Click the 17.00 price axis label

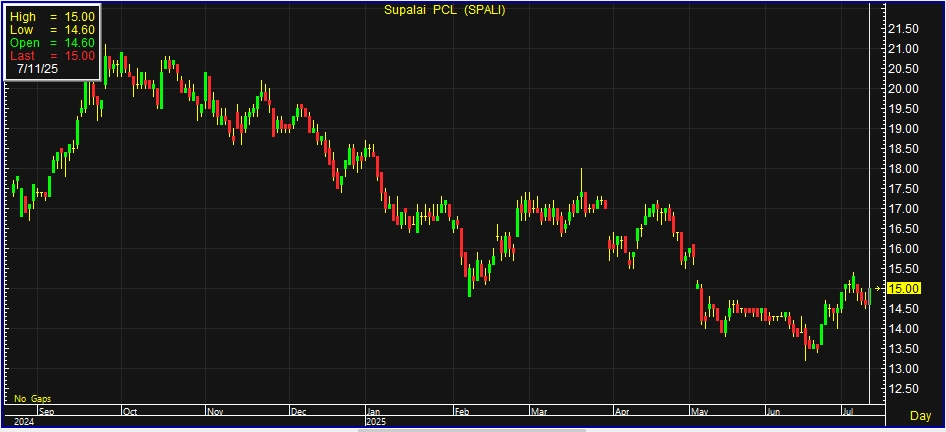pyautogui.click(x=904, y=209)
